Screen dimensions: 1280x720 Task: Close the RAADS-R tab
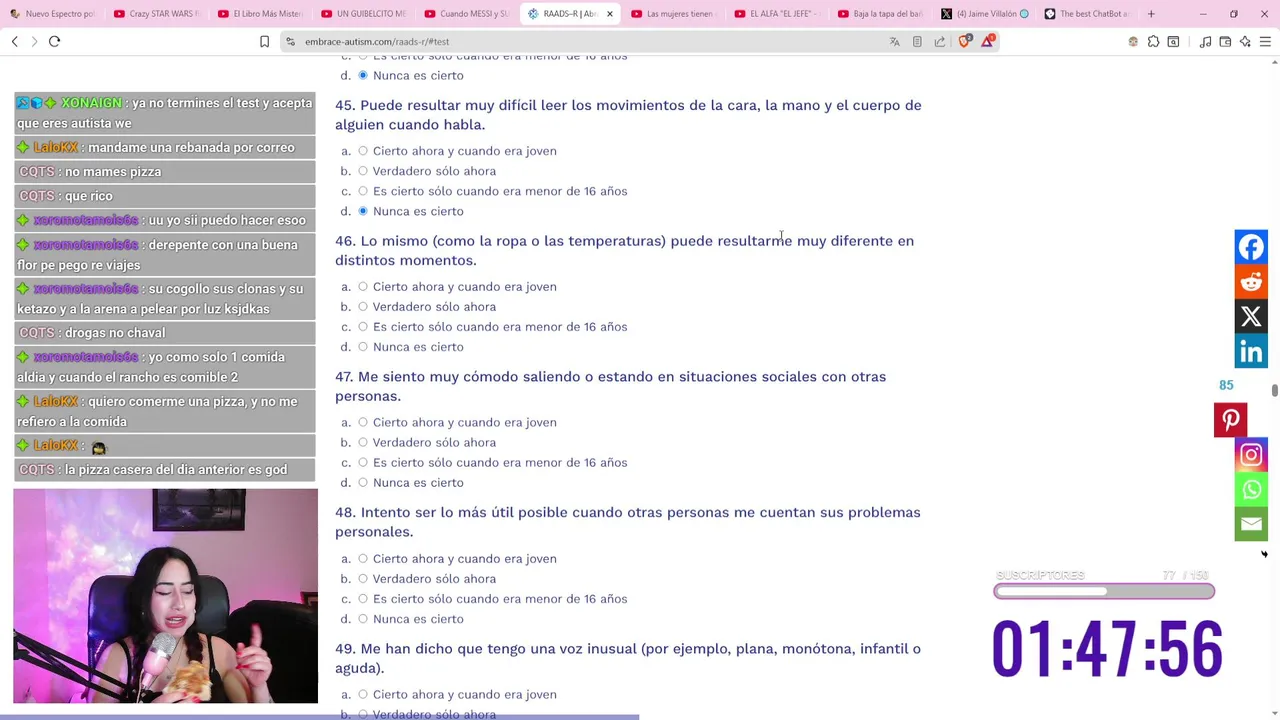tap(609, 14)
